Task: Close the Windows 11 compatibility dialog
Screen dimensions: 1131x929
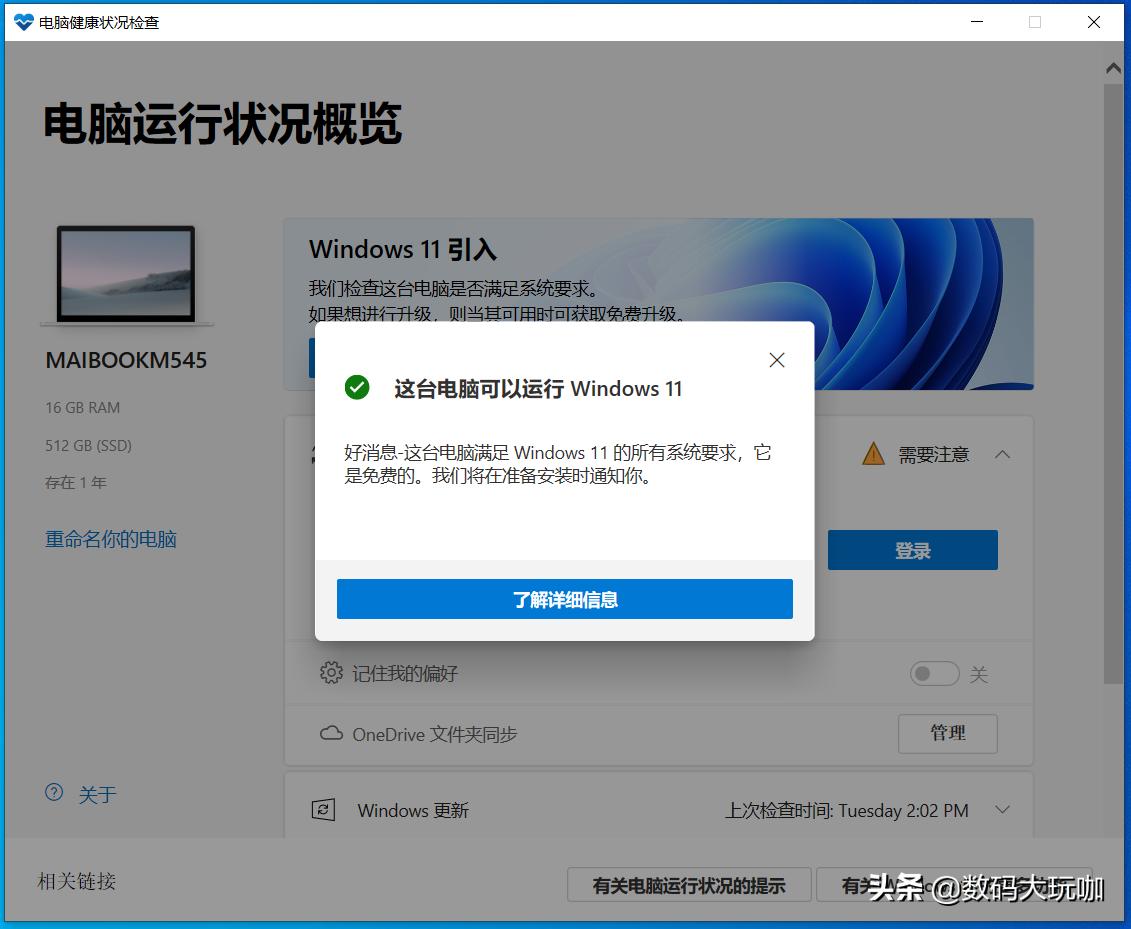Action: point(776,360)
